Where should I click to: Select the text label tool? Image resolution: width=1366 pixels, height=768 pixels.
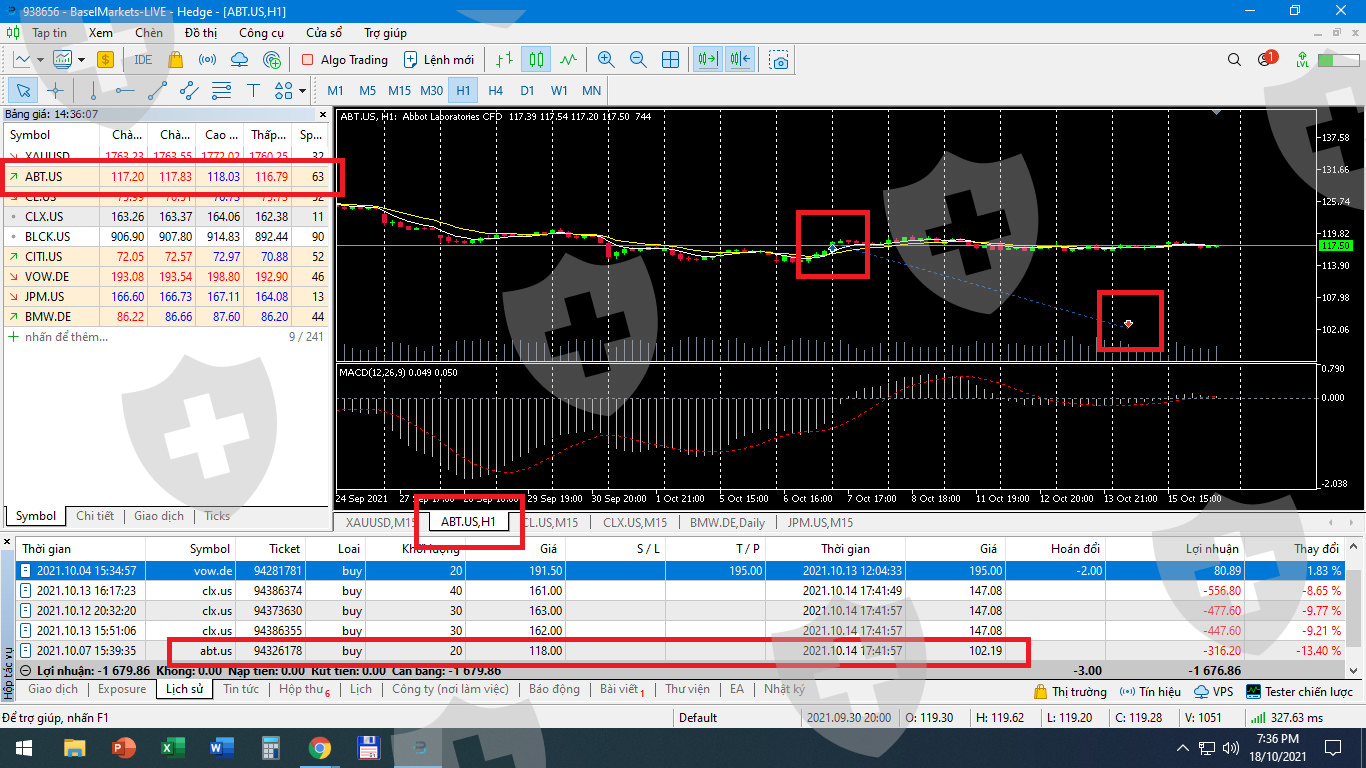tap(253, 91)
